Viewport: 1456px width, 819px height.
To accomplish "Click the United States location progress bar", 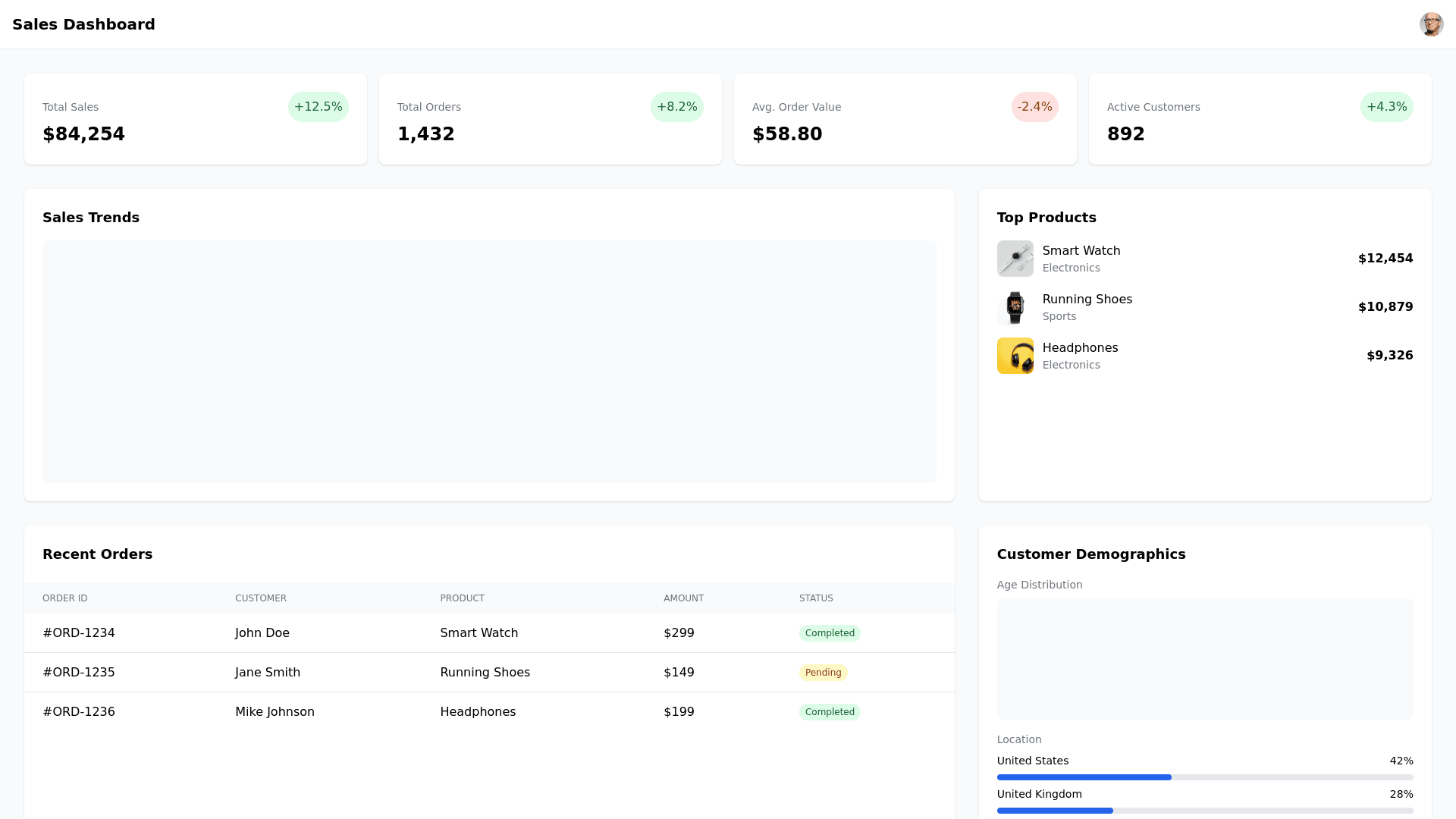I will (1204, 777).
